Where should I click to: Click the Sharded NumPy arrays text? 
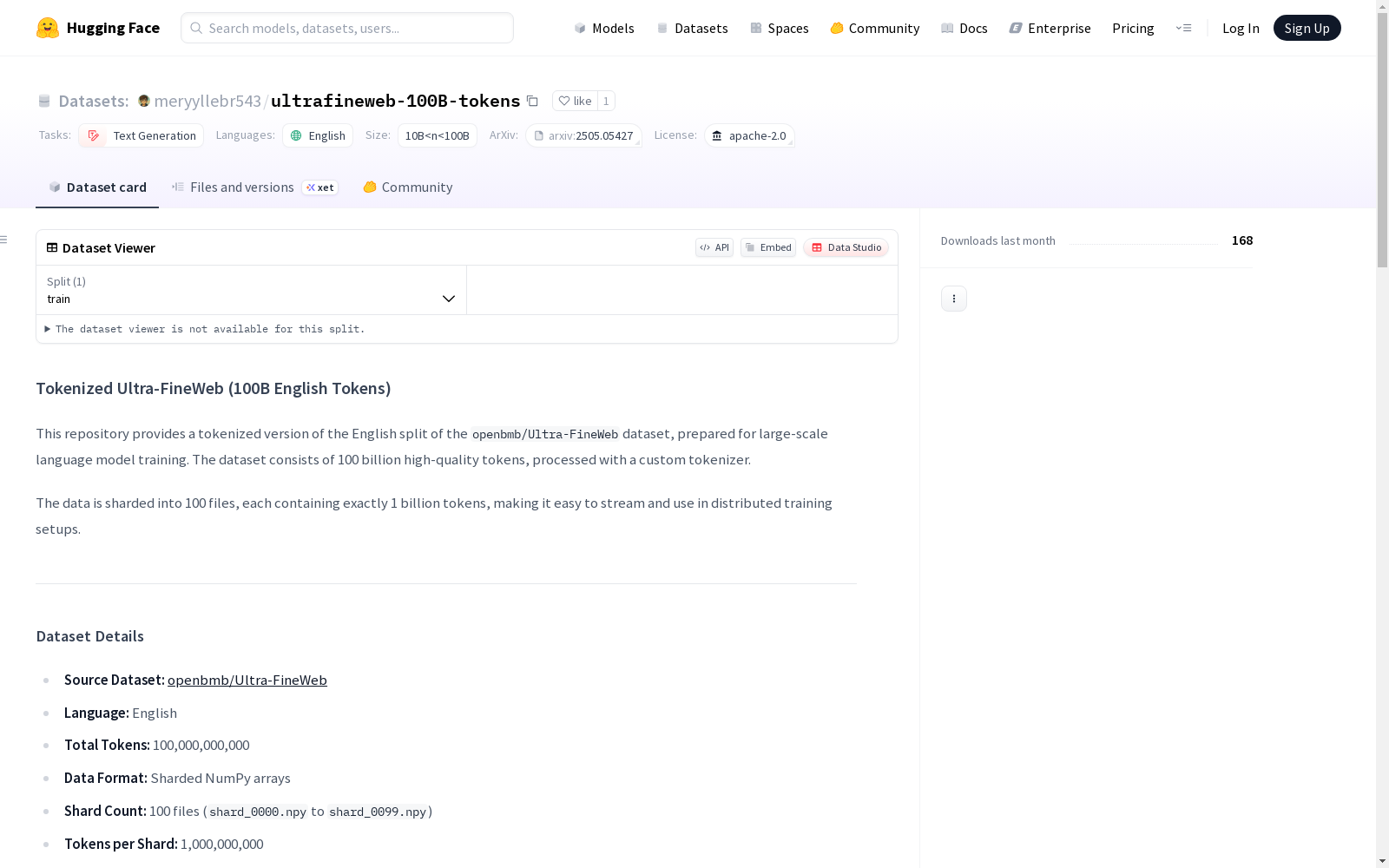coord(221,778)
